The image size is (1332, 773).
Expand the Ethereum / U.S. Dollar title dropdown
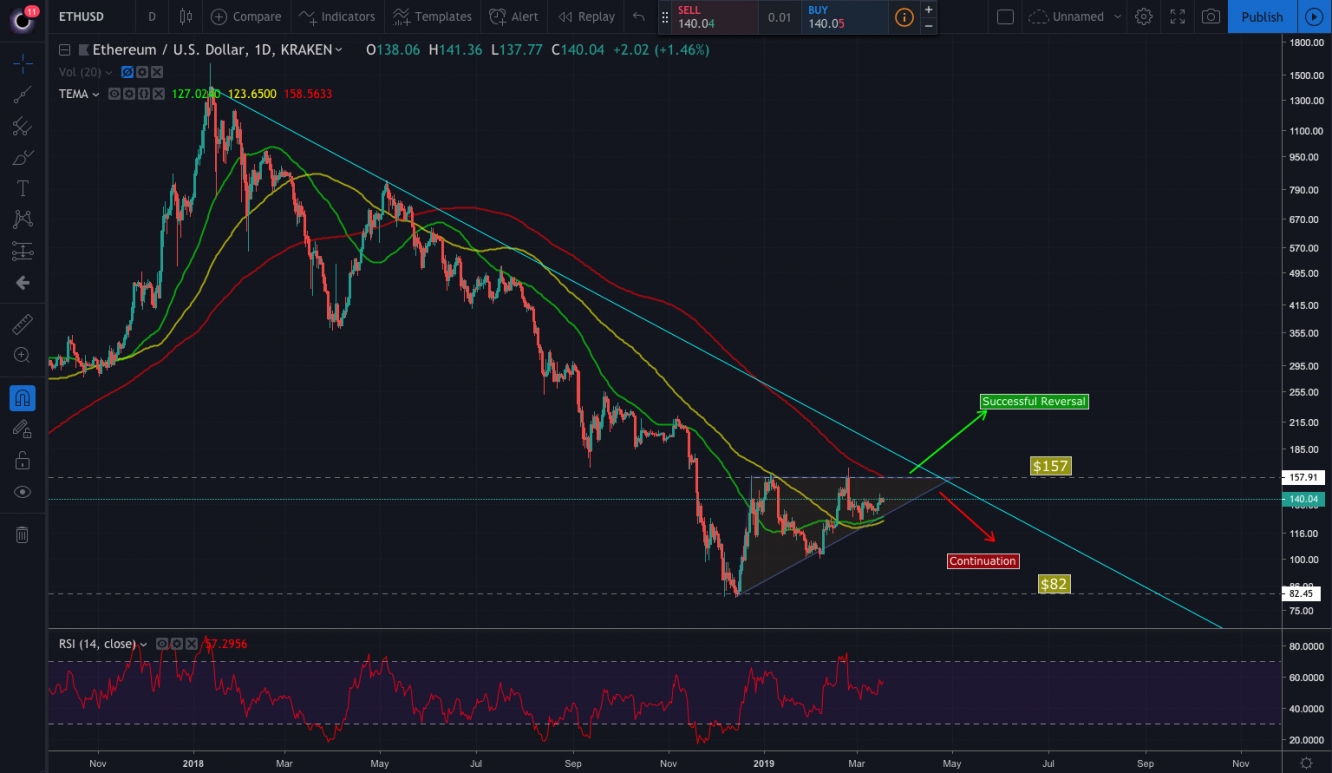point(339,49)
